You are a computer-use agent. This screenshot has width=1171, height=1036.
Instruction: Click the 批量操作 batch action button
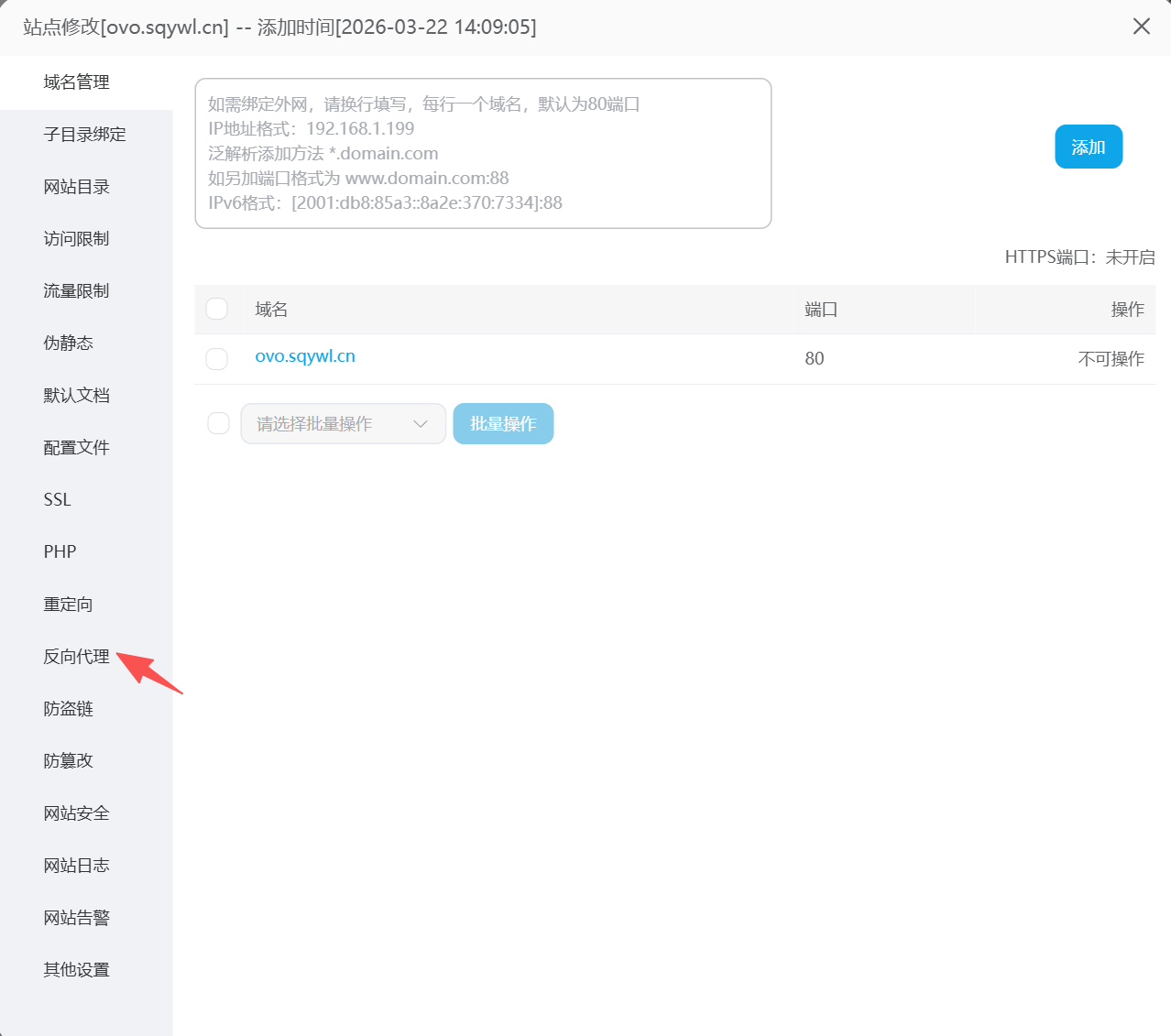click(x=503, y=424)
